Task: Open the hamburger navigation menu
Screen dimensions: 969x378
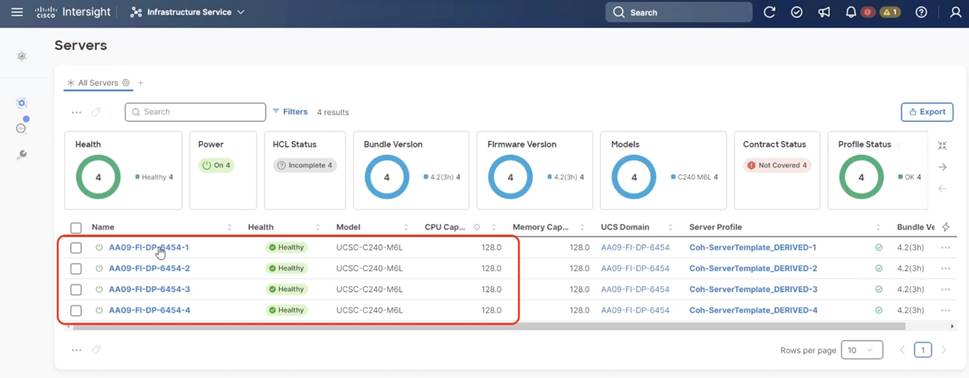Action: pyautogui.click(x=17, y=12)
